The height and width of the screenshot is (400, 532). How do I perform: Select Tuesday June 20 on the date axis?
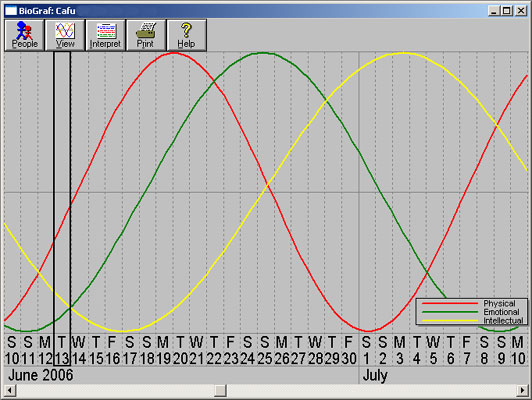tap(180, 350)
